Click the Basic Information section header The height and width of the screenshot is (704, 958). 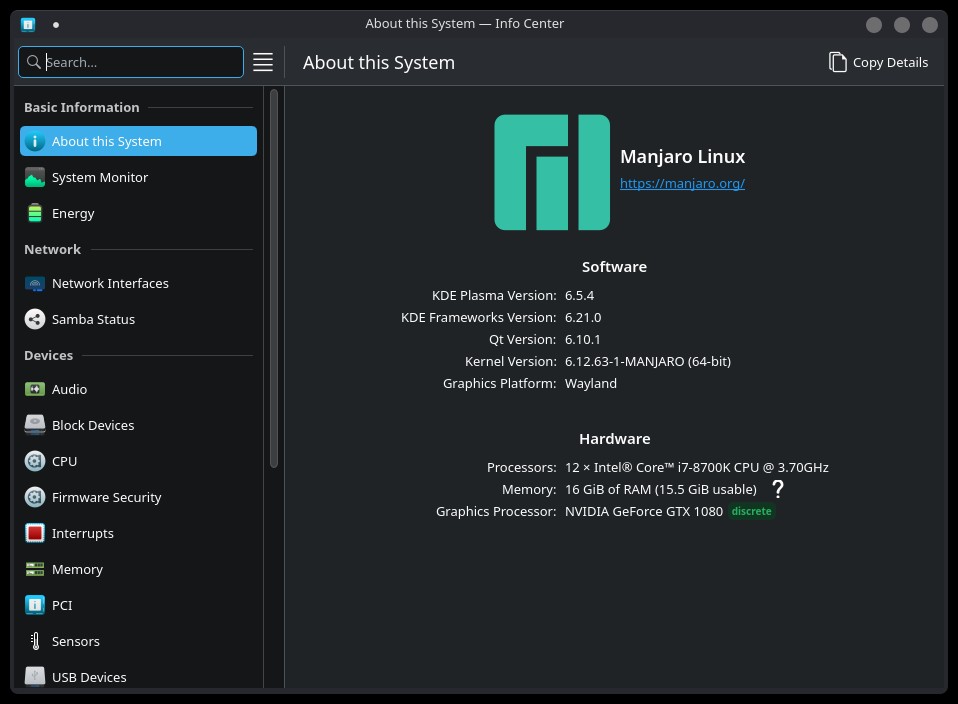point(82,108)
